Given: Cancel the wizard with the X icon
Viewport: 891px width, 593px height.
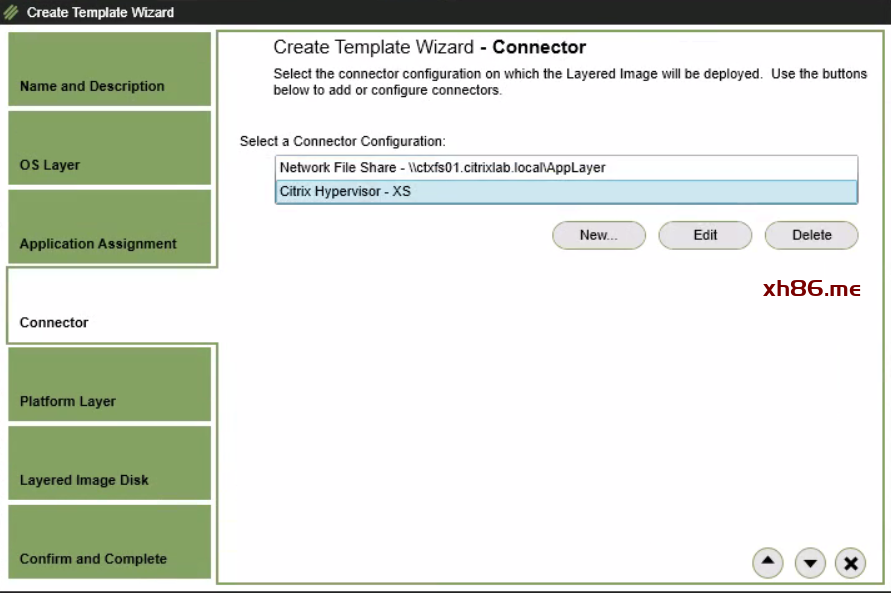Looking at the screenshot, I should pyautogui.click(x=850, y=563).
